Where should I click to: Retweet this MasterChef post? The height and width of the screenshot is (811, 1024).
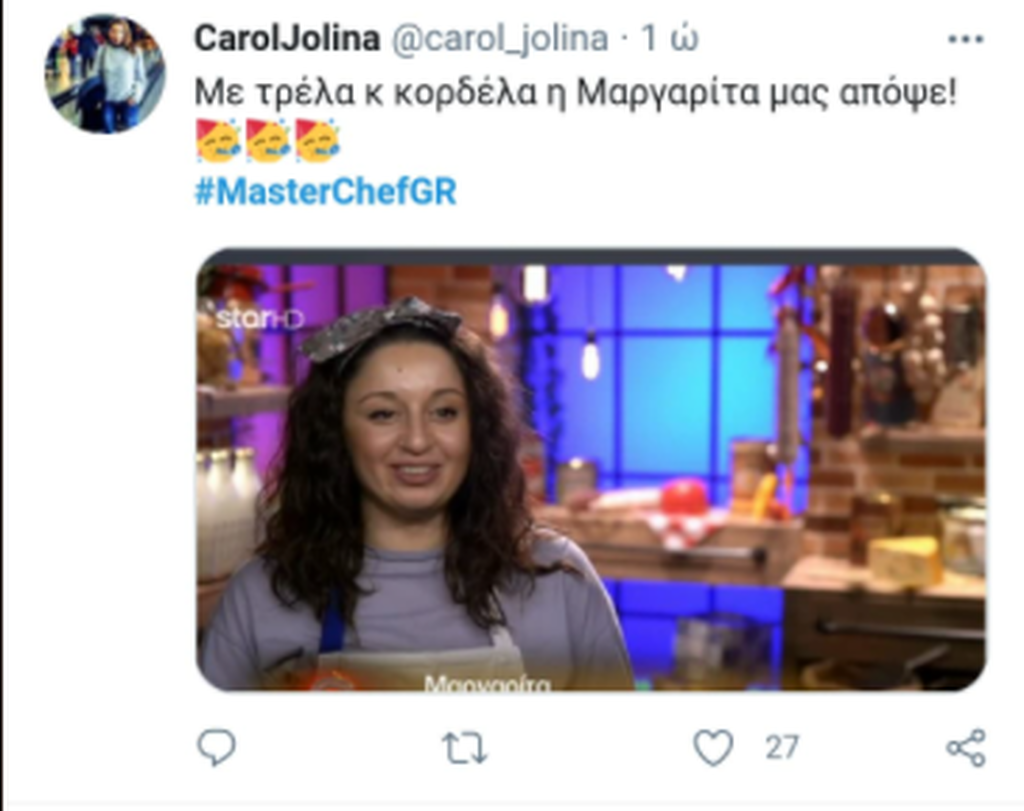coord(464,748)
